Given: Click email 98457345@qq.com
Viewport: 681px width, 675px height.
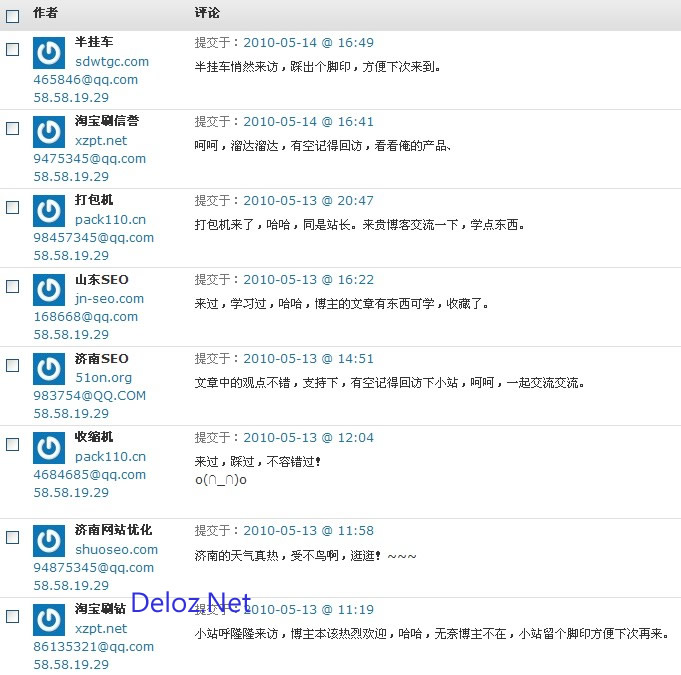Looking at the screenshot, I should point(93,238).
